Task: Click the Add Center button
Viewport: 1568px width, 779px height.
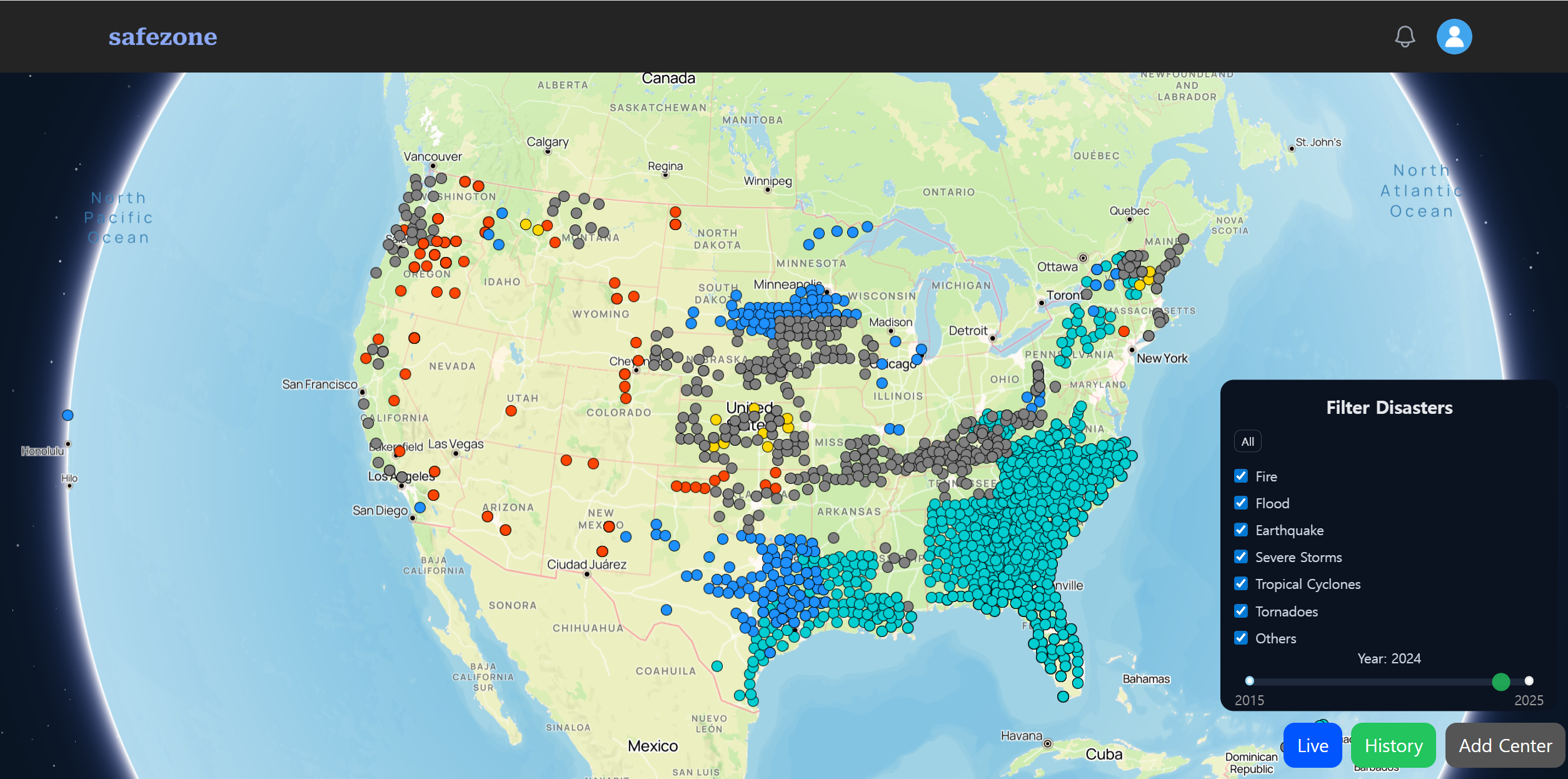Action: point(1505,745)
